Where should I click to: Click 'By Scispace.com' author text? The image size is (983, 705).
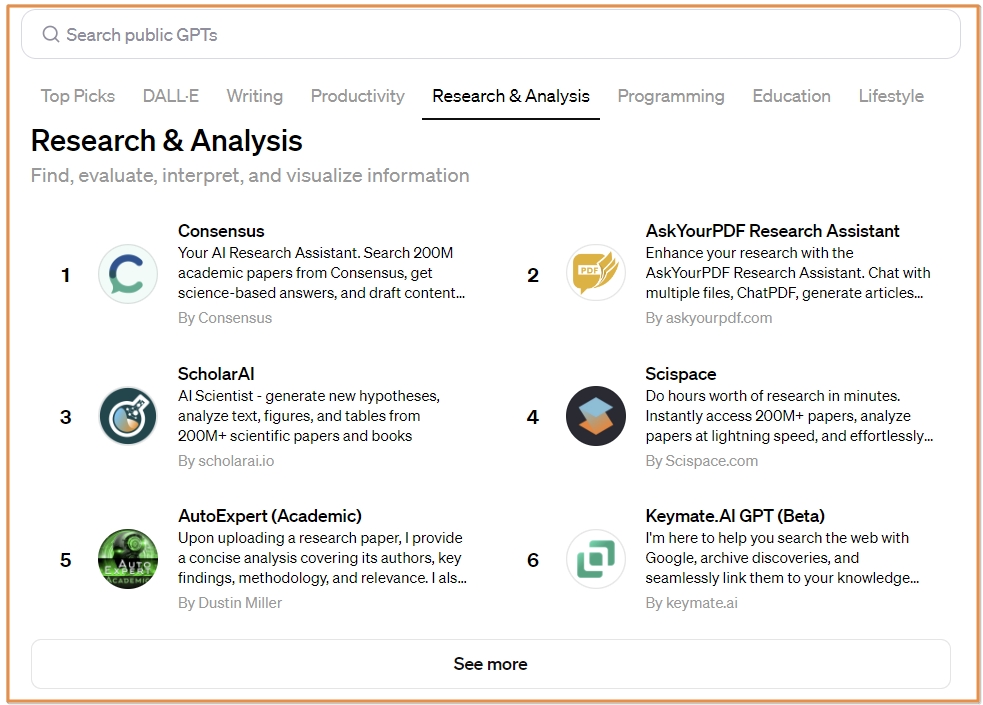pos(702,461)
